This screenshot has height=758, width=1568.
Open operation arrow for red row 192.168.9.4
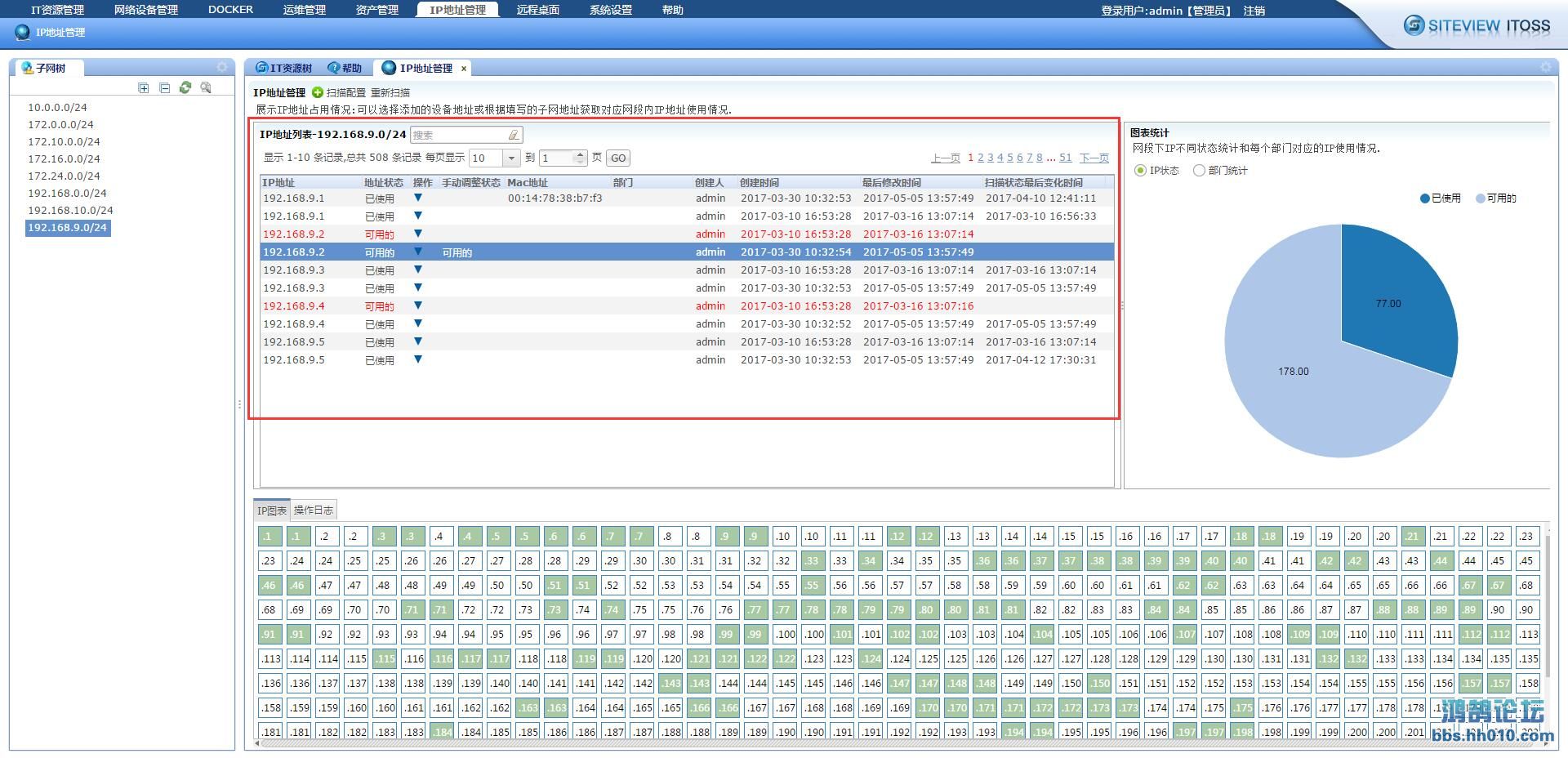[418, 305]
